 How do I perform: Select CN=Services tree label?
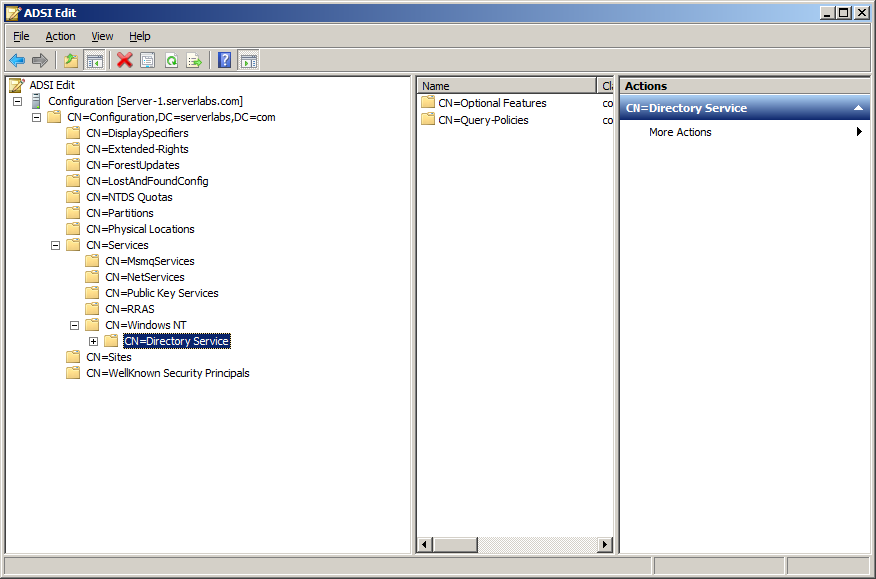coord(117,245)
